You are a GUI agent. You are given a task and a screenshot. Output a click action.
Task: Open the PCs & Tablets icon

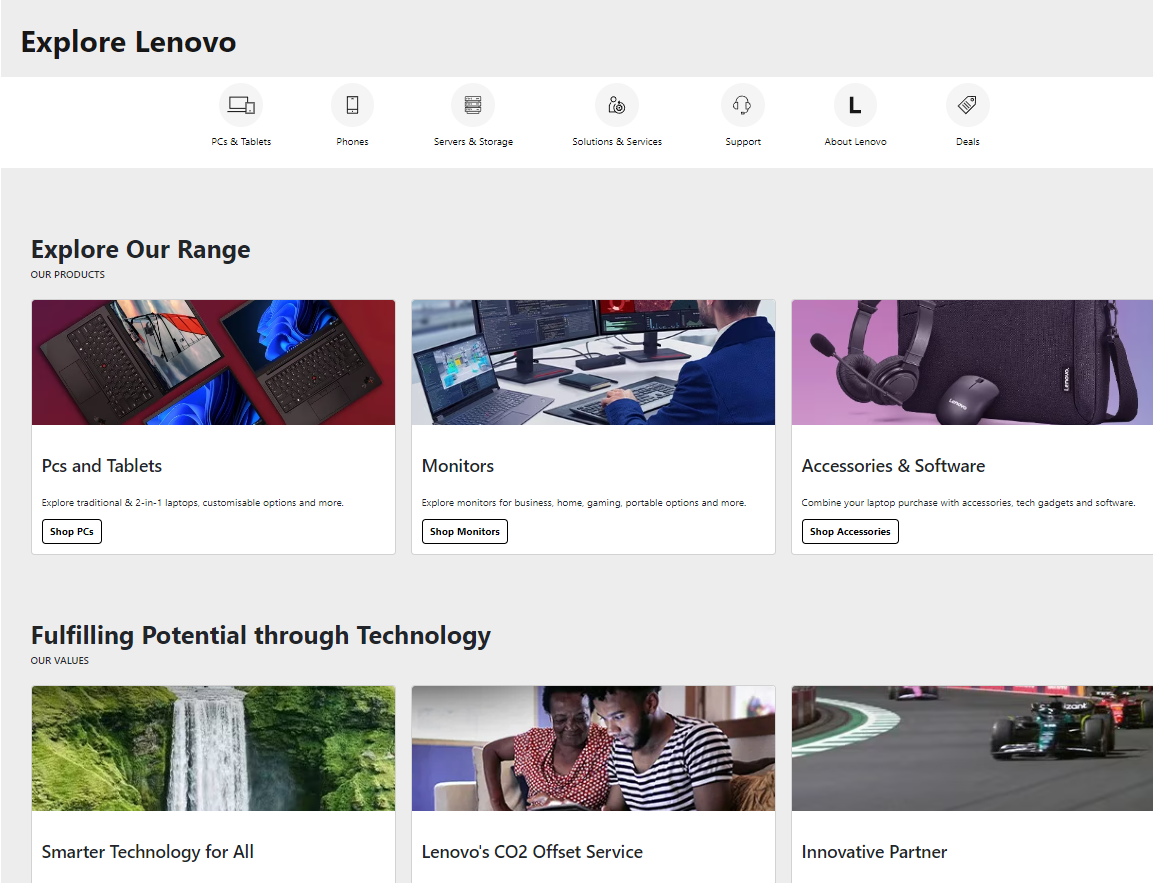(x=241, y=105)
